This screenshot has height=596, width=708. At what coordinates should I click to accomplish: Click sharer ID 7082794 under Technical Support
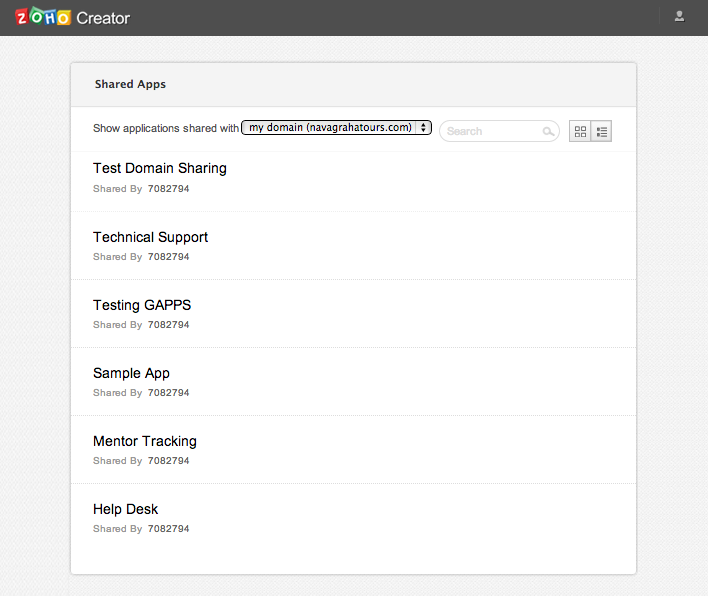coord(168,257)
